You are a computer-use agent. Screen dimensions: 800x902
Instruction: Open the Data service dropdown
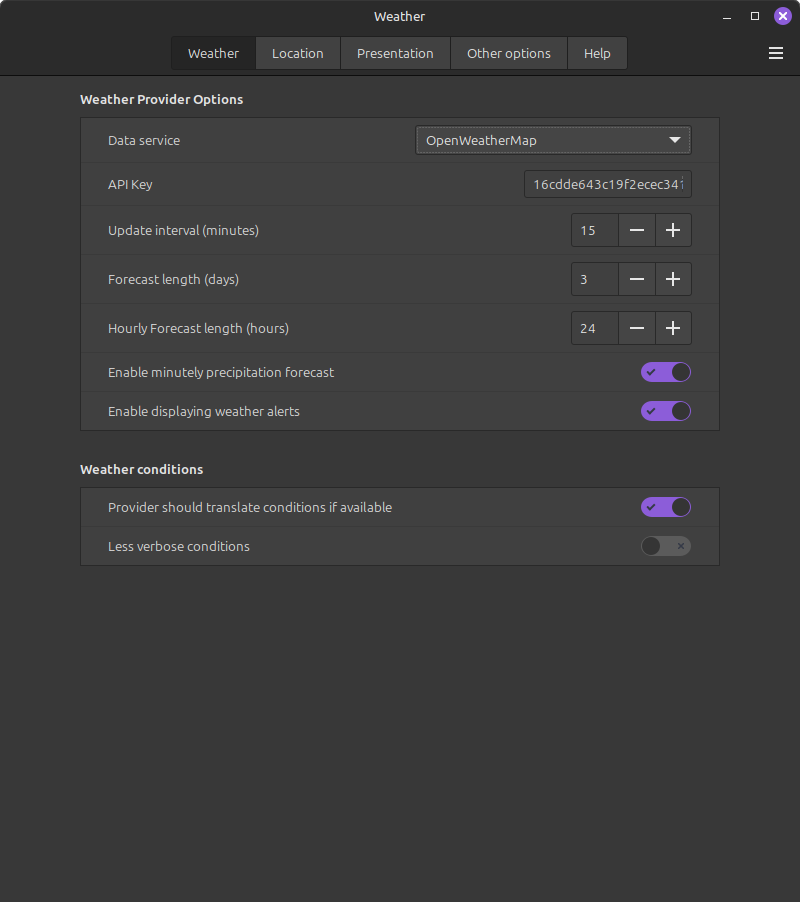click(553, 140)
